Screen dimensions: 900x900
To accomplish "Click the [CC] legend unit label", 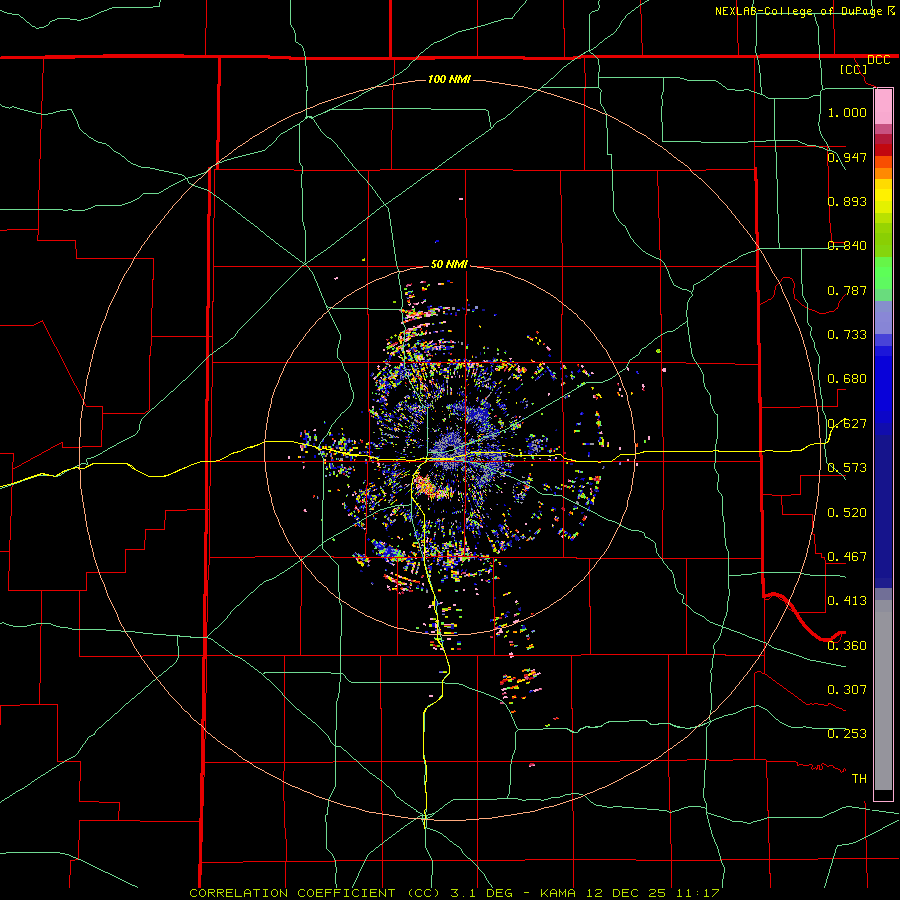I will [854, 70].
